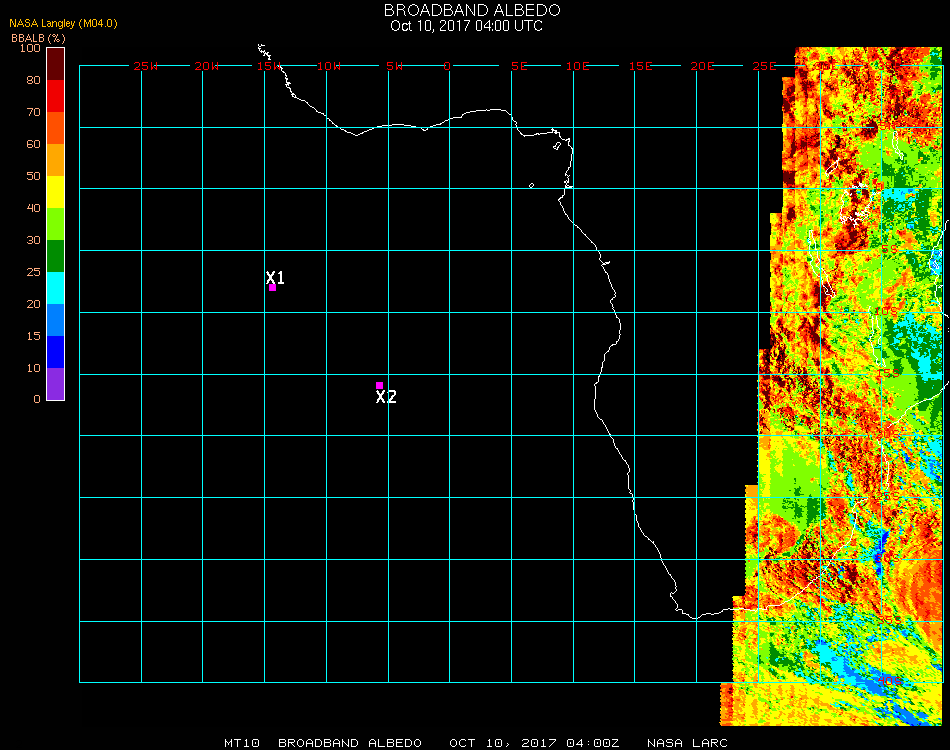Click the 'Oct 10, 2017 04:00 UTC' timestamp

pos(467,26)
